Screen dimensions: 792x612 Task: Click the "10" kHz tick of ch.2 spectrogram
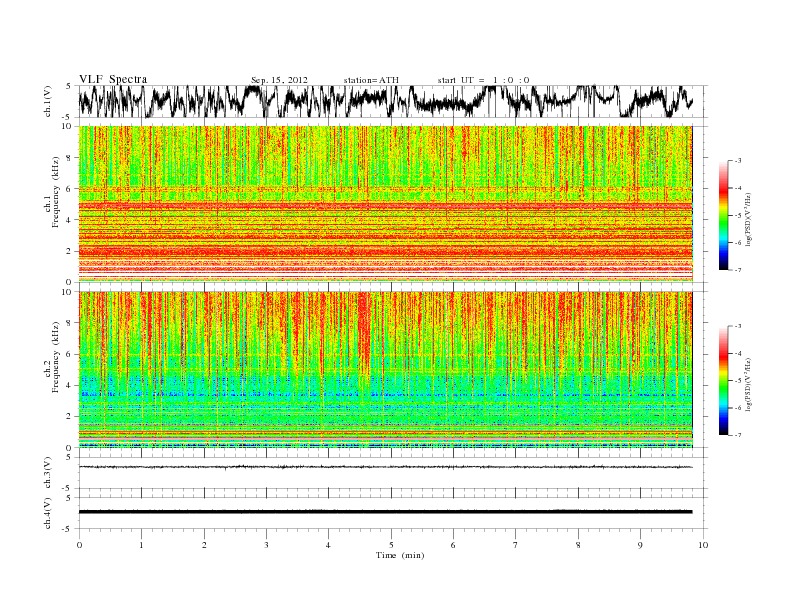(69, 292)
